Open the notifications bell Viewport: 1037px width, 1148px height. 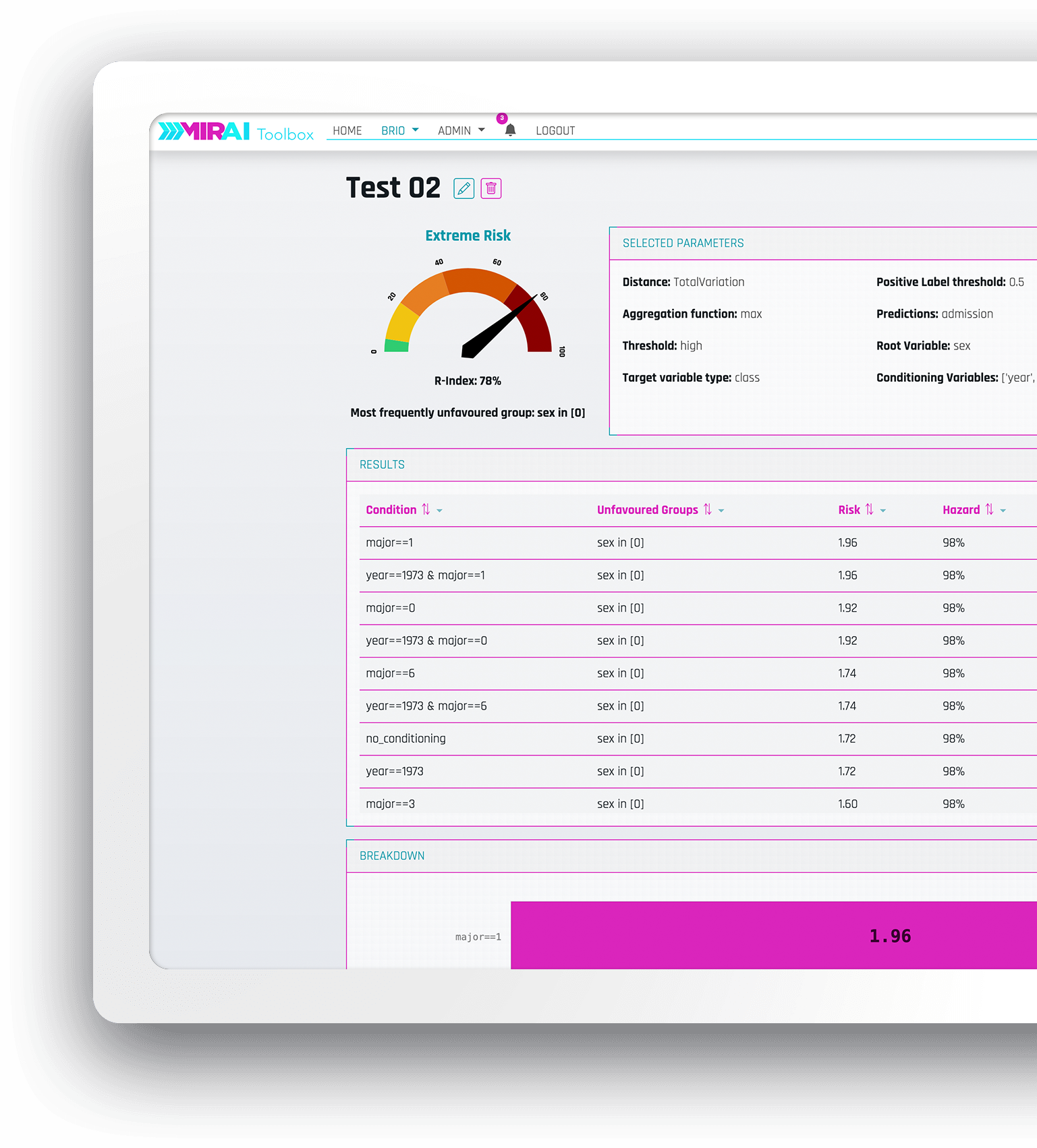(x=510, y=130)
